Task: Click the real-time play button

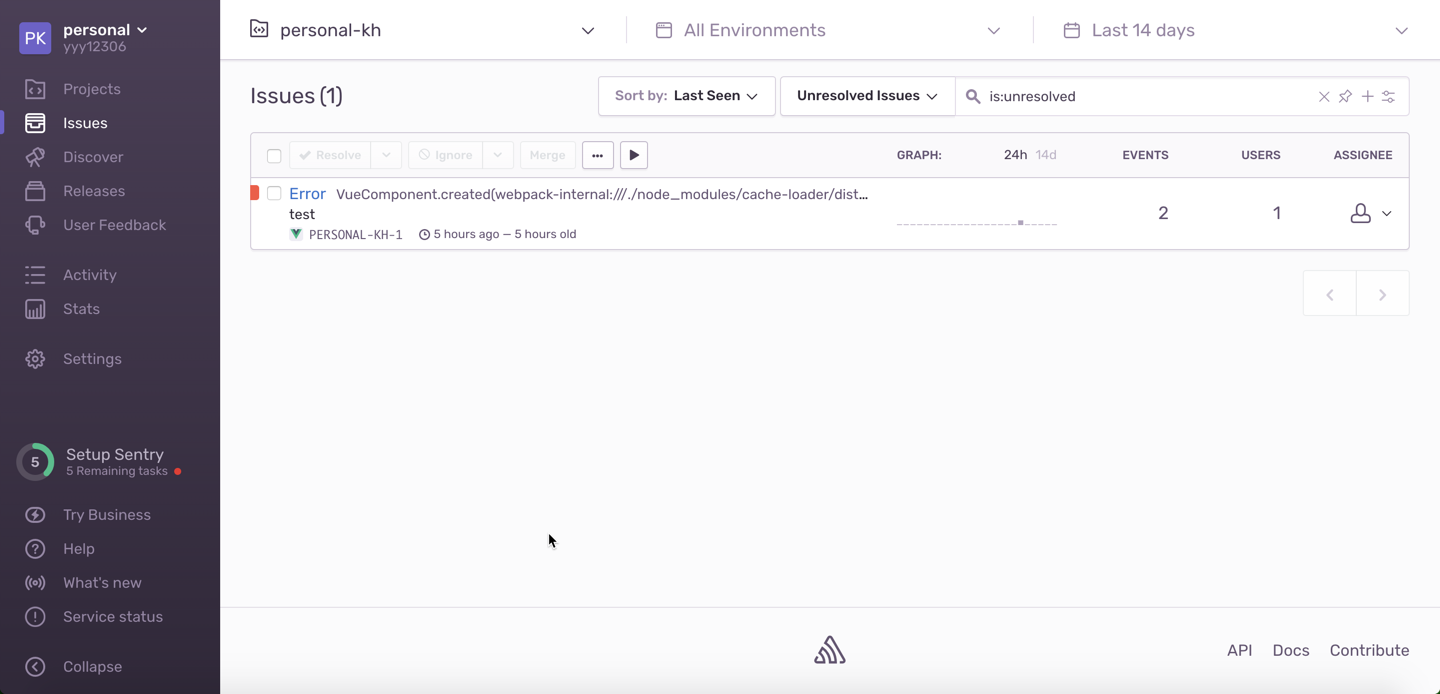Action: click(634, 155)
